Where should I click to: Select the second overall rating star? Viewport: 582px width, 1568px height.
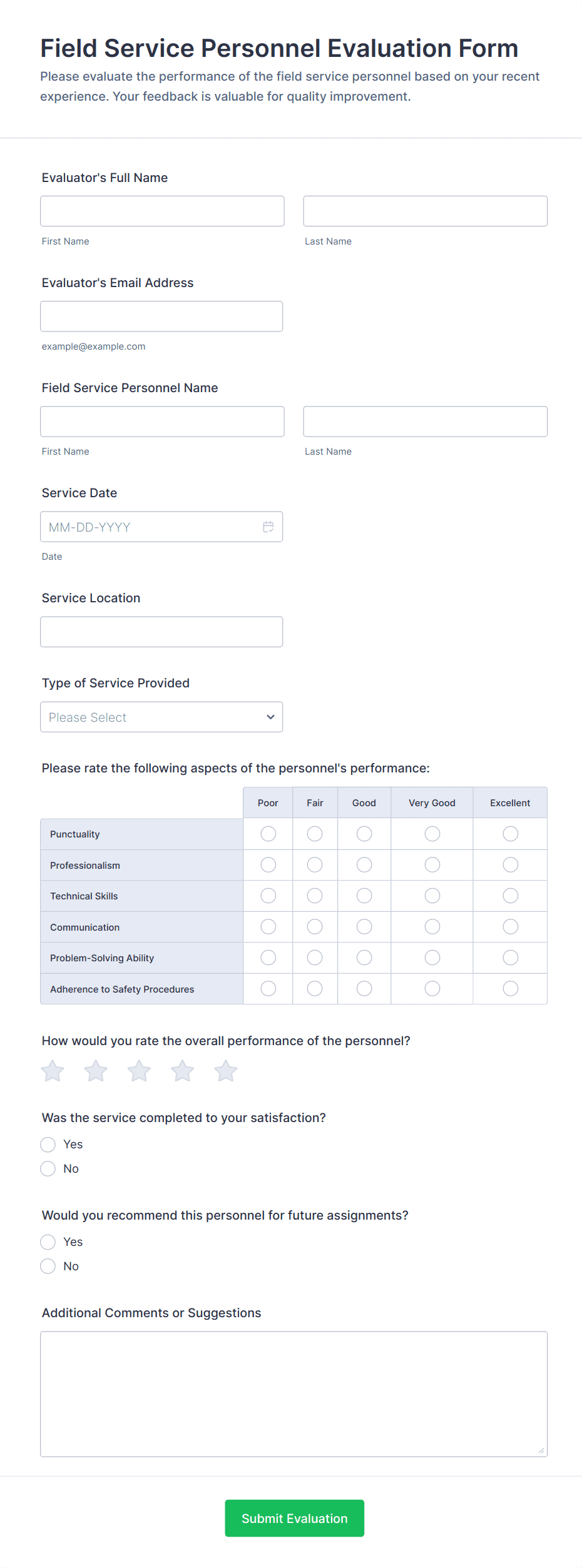coord(96,1071)
